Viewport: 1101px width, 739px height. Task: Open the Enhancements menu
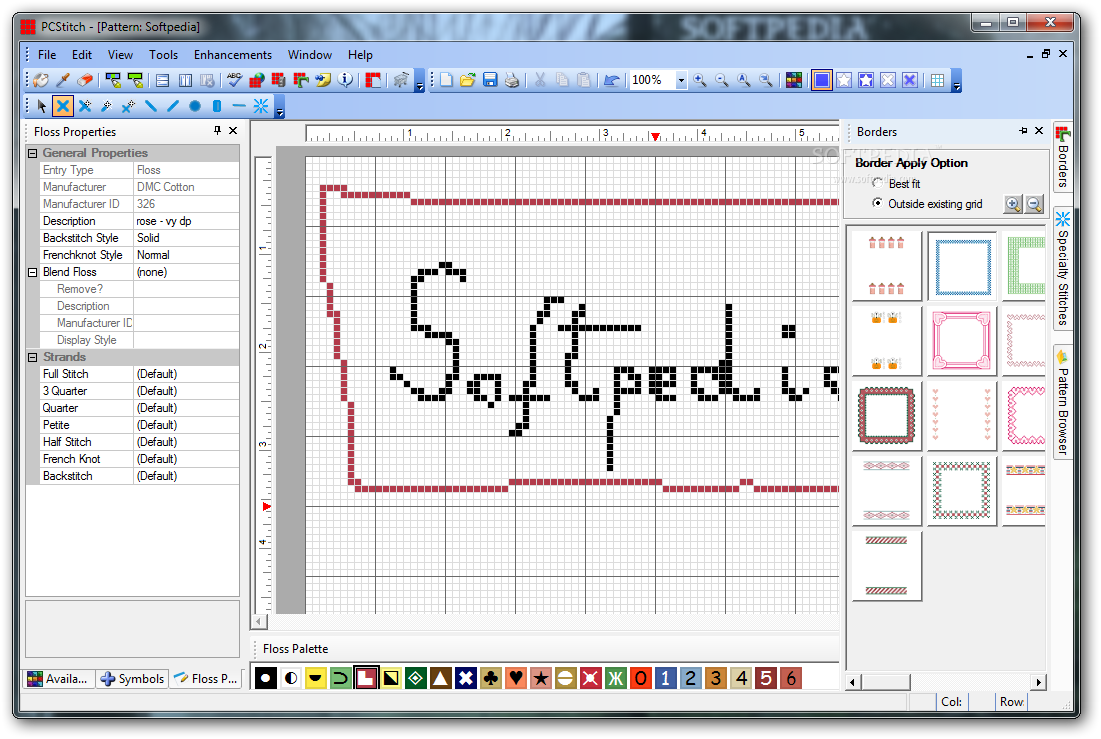pyautogui.click(x=232, y=55)
